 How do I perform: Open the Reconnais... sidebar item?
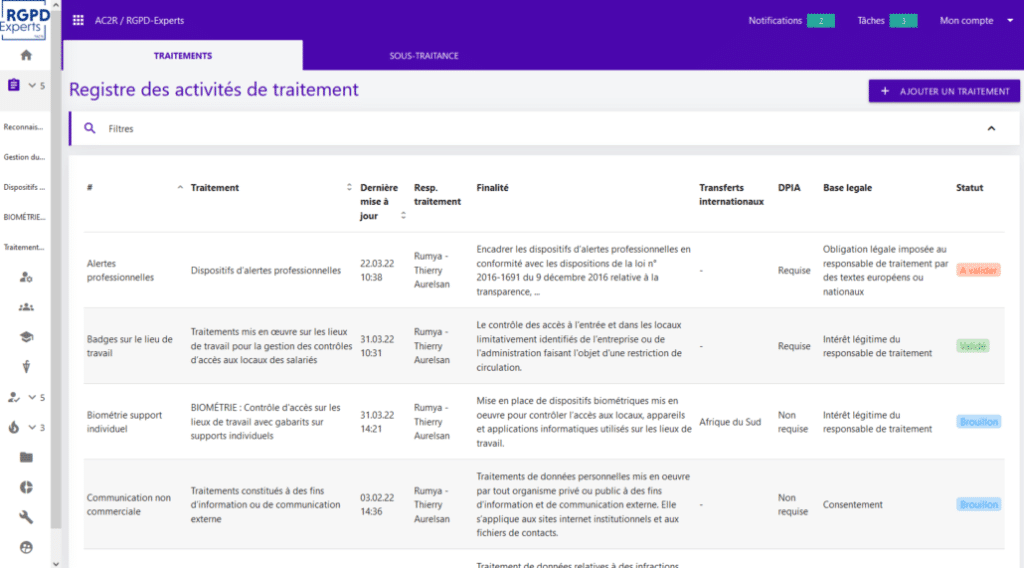point(24,127)
